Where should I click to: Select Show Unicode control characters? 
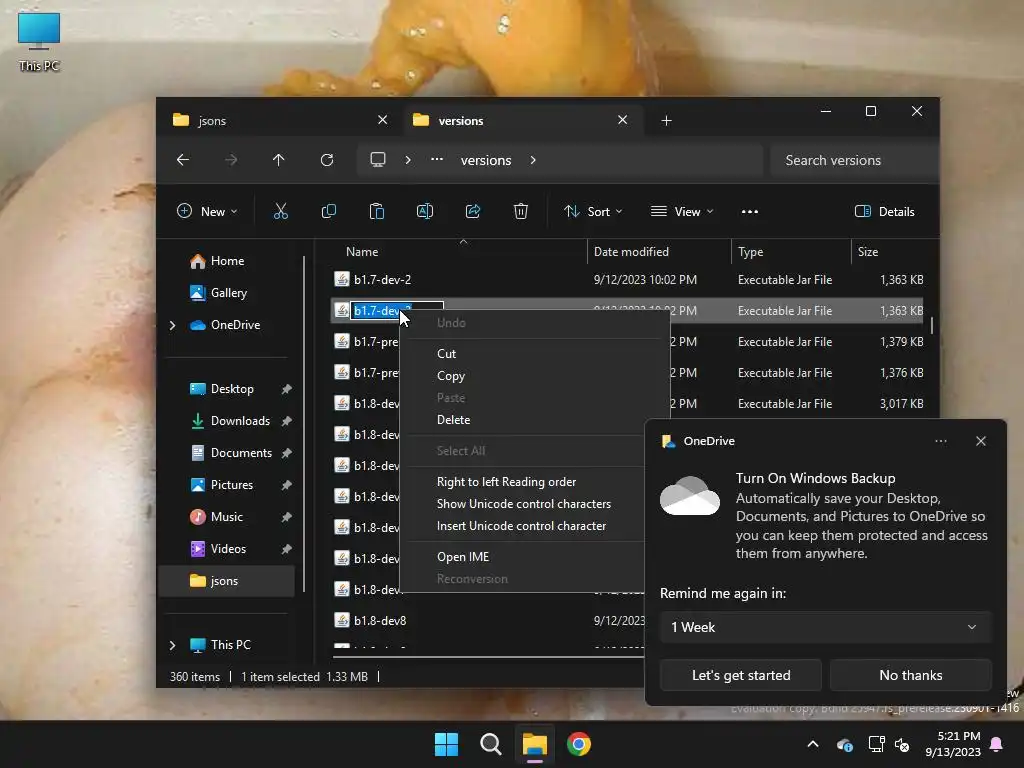pos(524,504)
